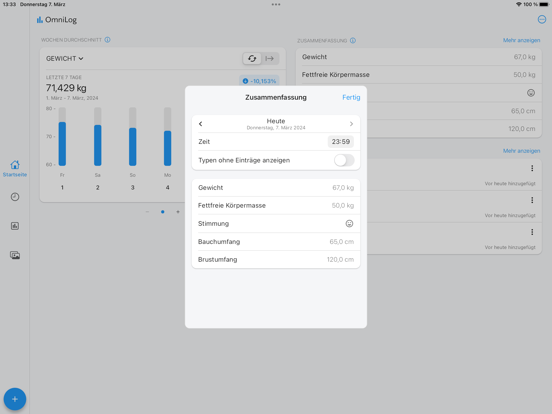This screenshot has width=552, height=414.
Task: Open the GEWICHT dropdown selector
Action: click(64, 58)
